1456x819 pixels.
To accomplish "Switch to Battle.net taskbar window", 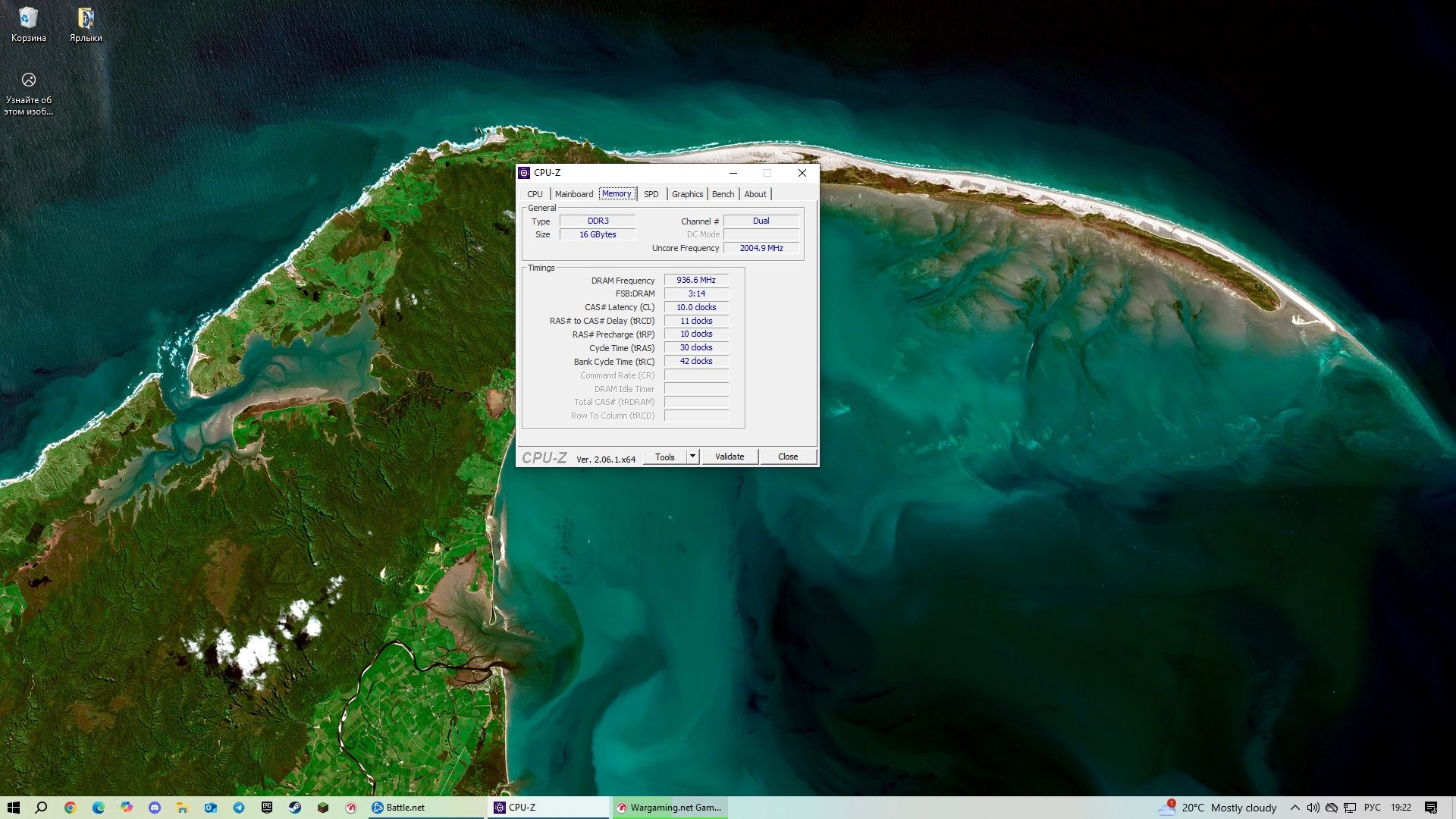I will pyautogui.click(x=425, y=808).
